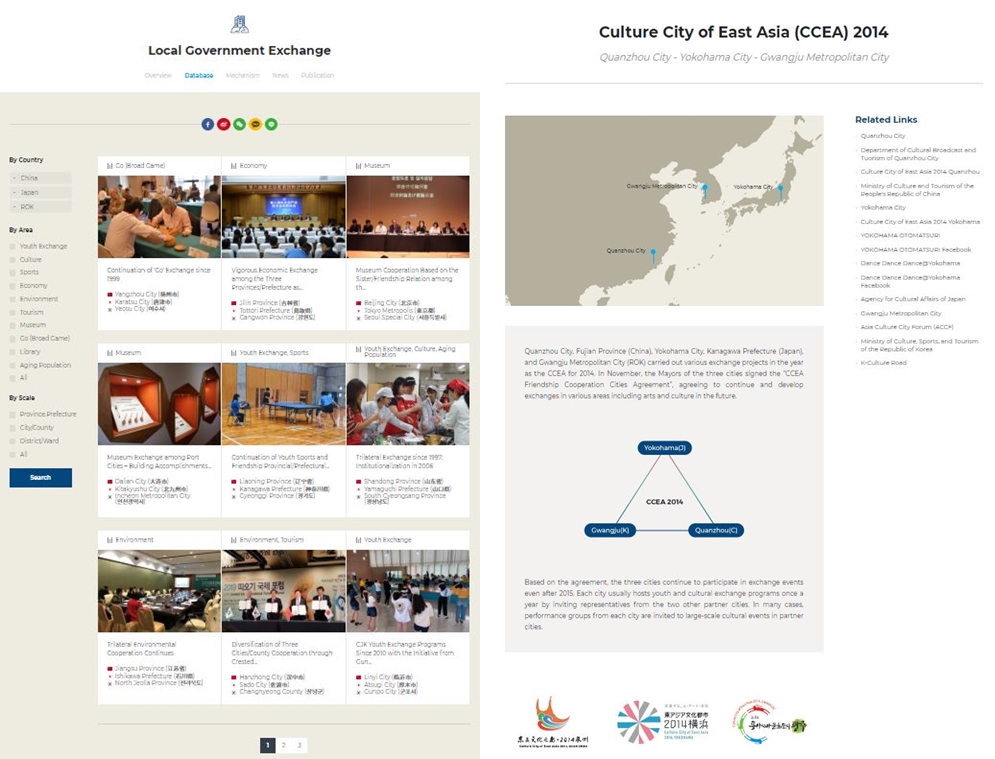Go to results page 1
This screenshot has width=995, height=759.
tap(268, 745)
